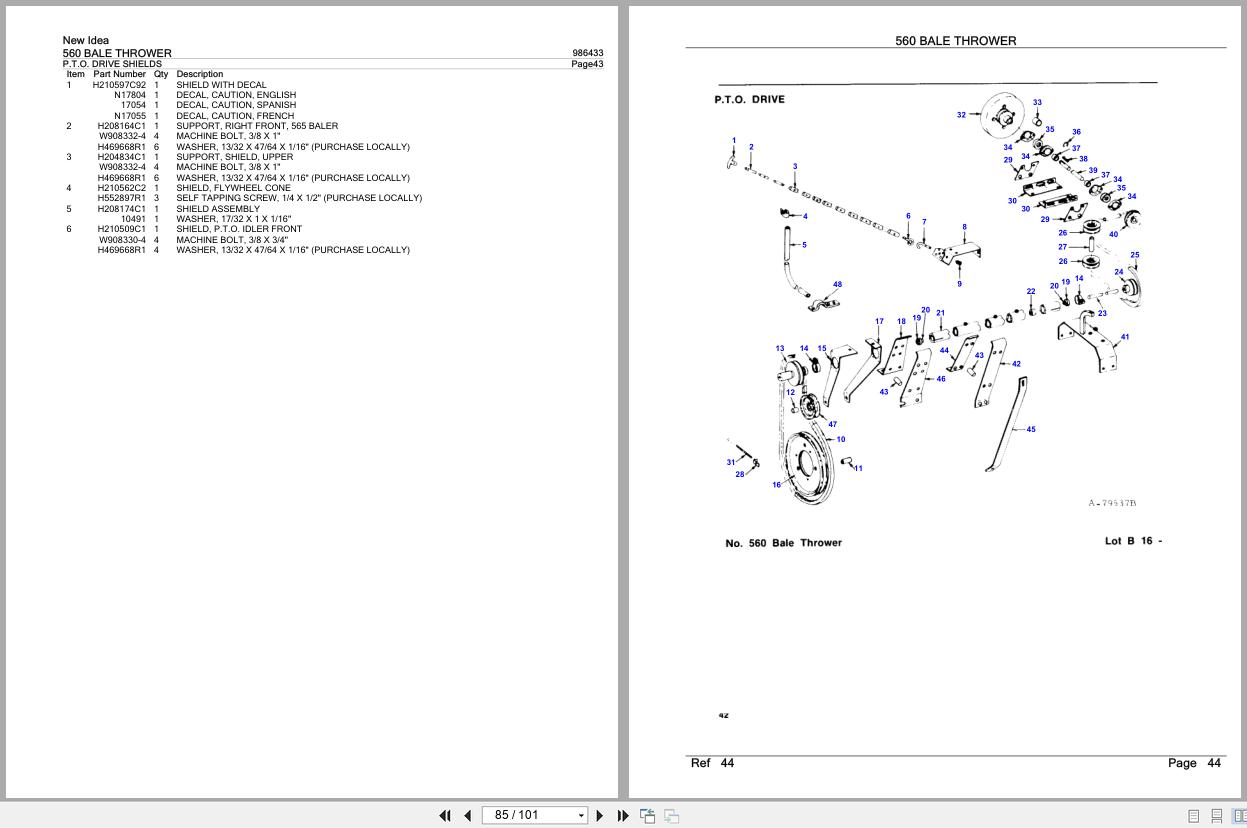Click the 'P.T.O. DRIVE' diagram title
The image size is (1247, 828).
click(x=749, y=99)
